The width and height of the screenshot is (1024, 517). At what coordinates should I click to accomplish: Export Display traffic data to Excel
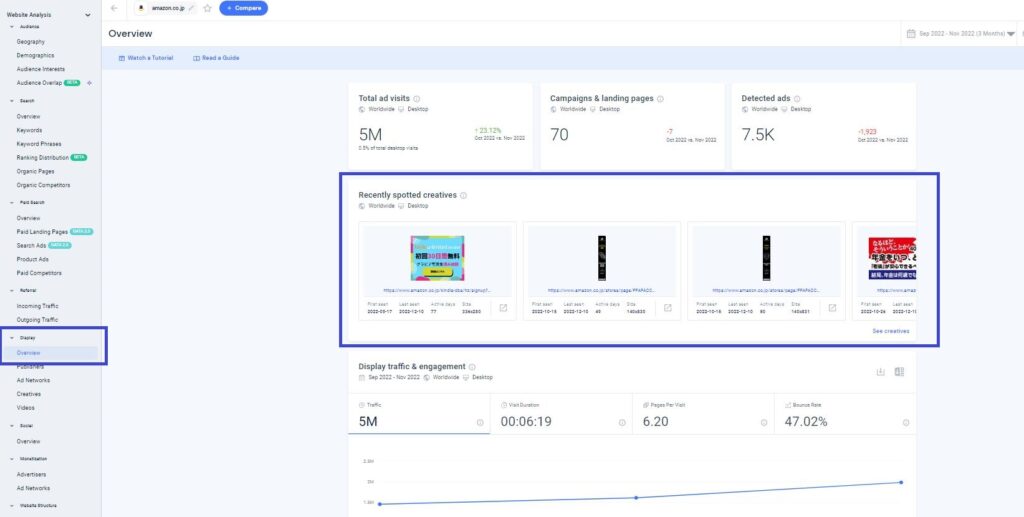[x=899, y=372]
